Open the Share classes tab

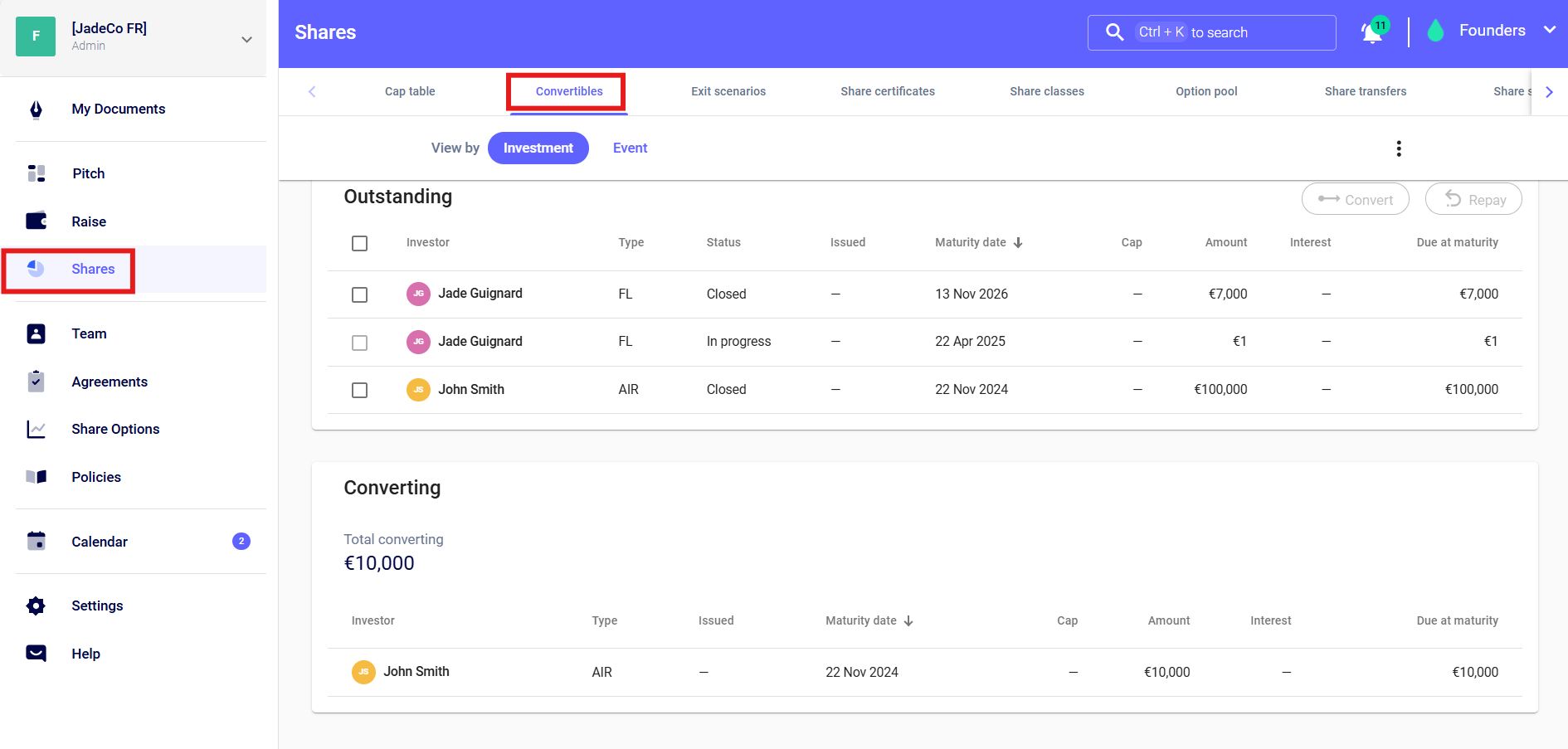coord(1046,91)
